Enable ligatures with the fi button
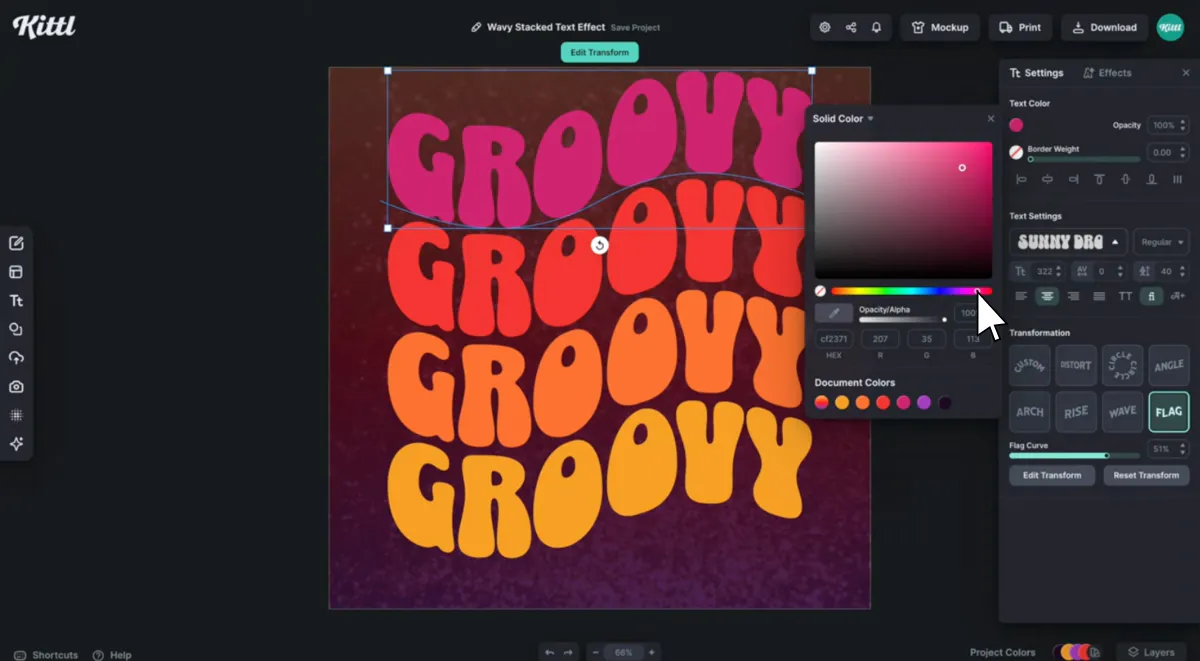The image size is (1200, 661). (x=1151, y=296)
